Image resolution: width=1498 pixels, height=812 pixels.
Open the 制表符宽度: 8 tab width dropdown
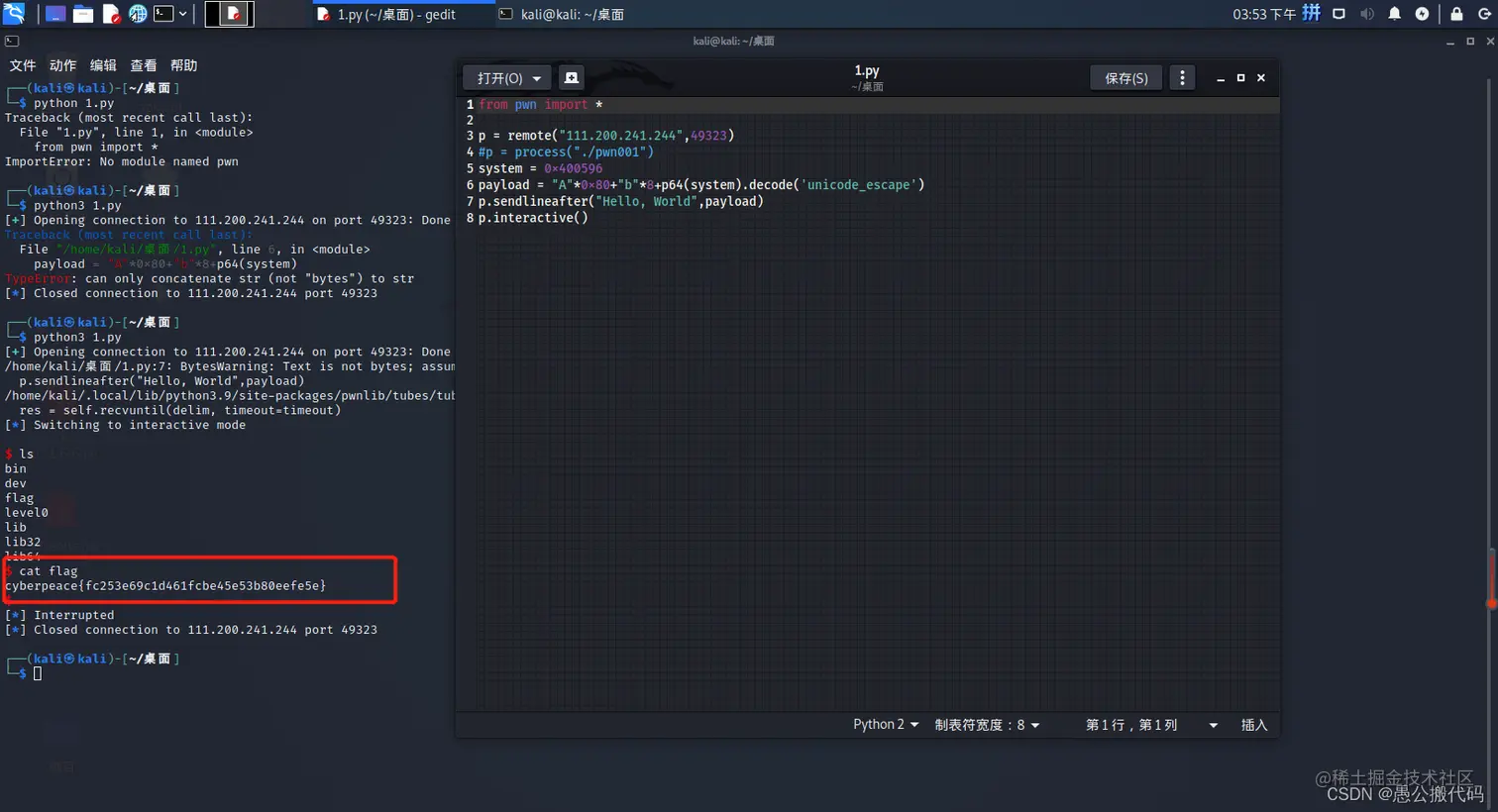pyautogui.click(x=987, y=725)
